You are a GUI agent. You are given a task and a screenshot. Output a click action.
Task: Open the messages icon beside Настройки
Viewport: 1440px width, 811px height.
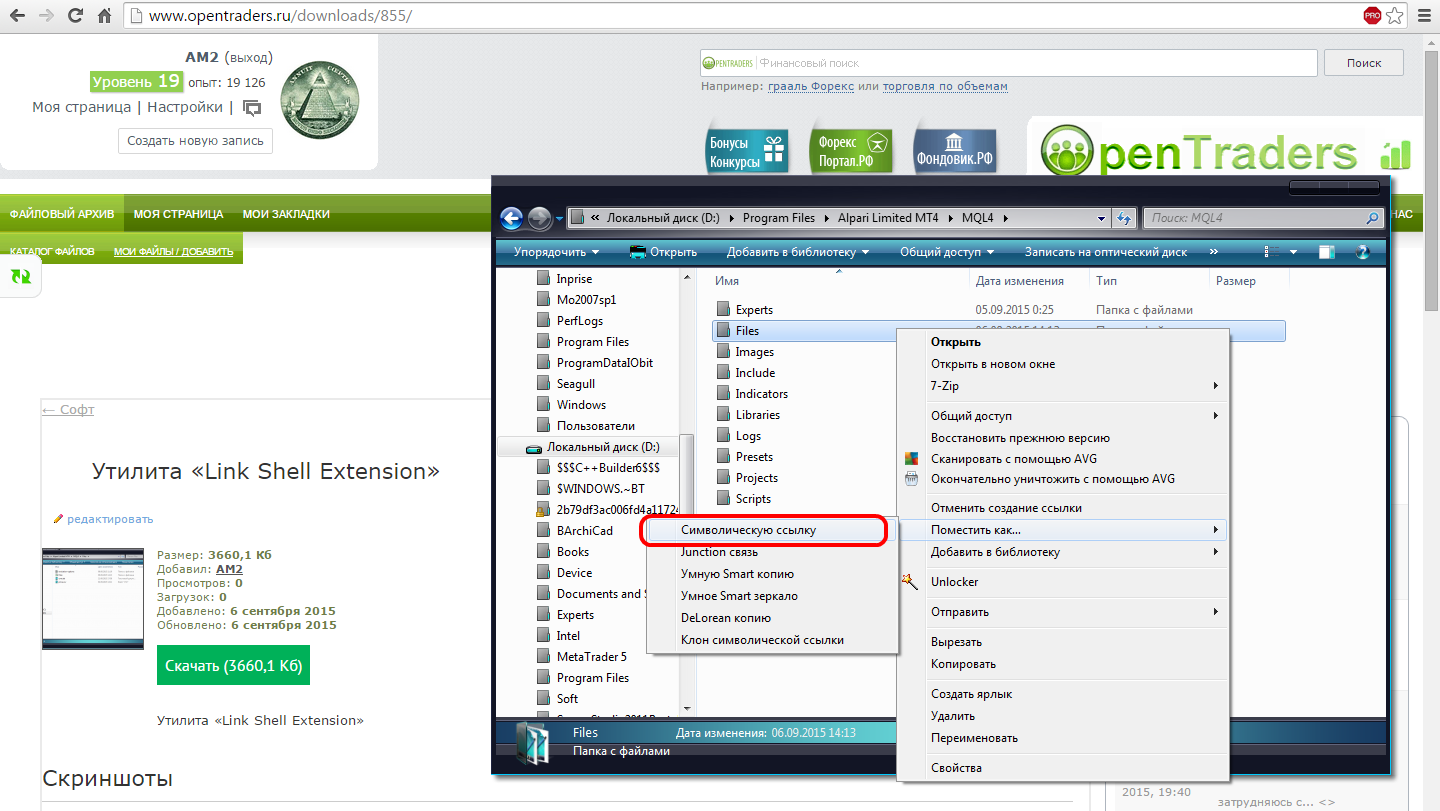pyautogui.click(x=252, y=108)
